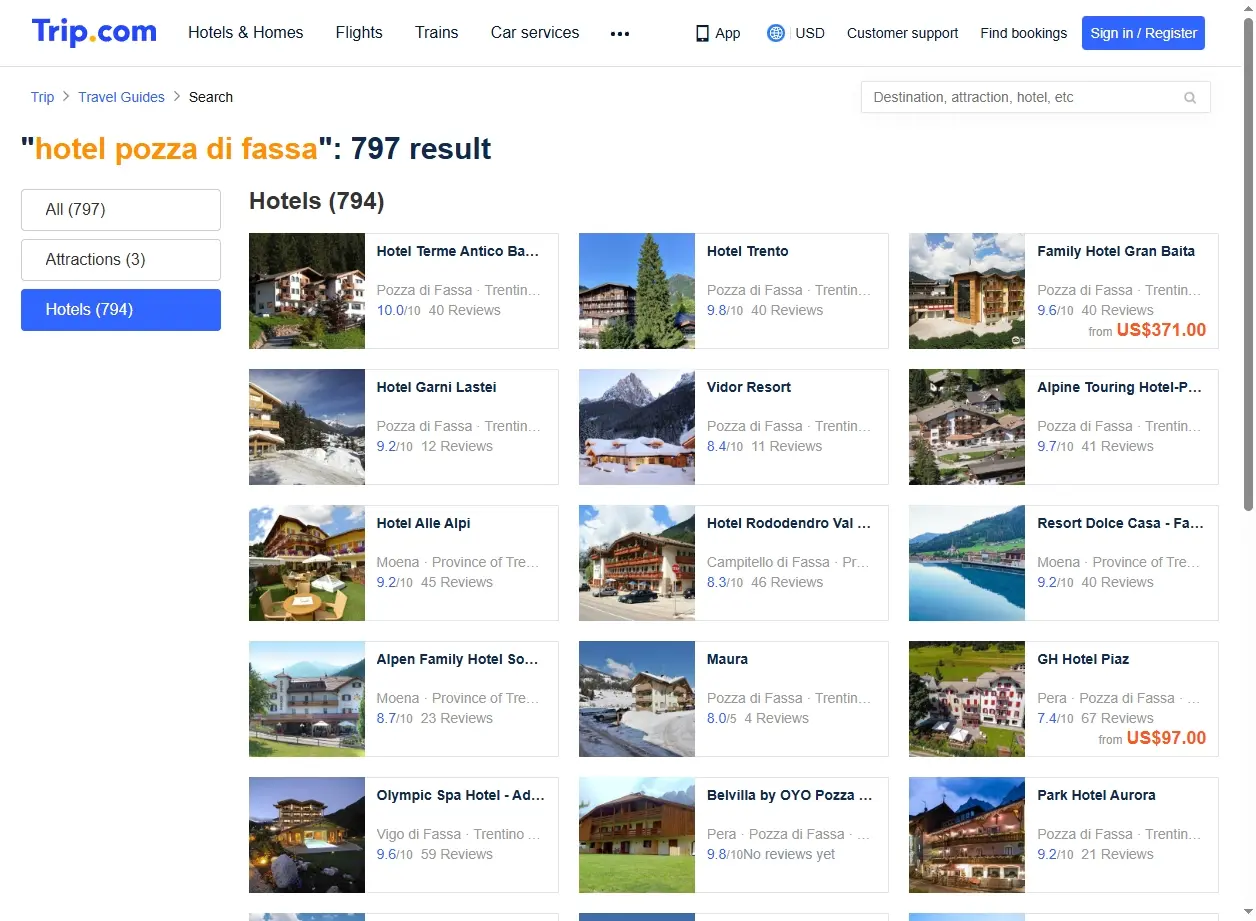The height and width of the screenshot is (921, 1256).
Task: Click the search magnifier icon
Action: pos(1190,97)
